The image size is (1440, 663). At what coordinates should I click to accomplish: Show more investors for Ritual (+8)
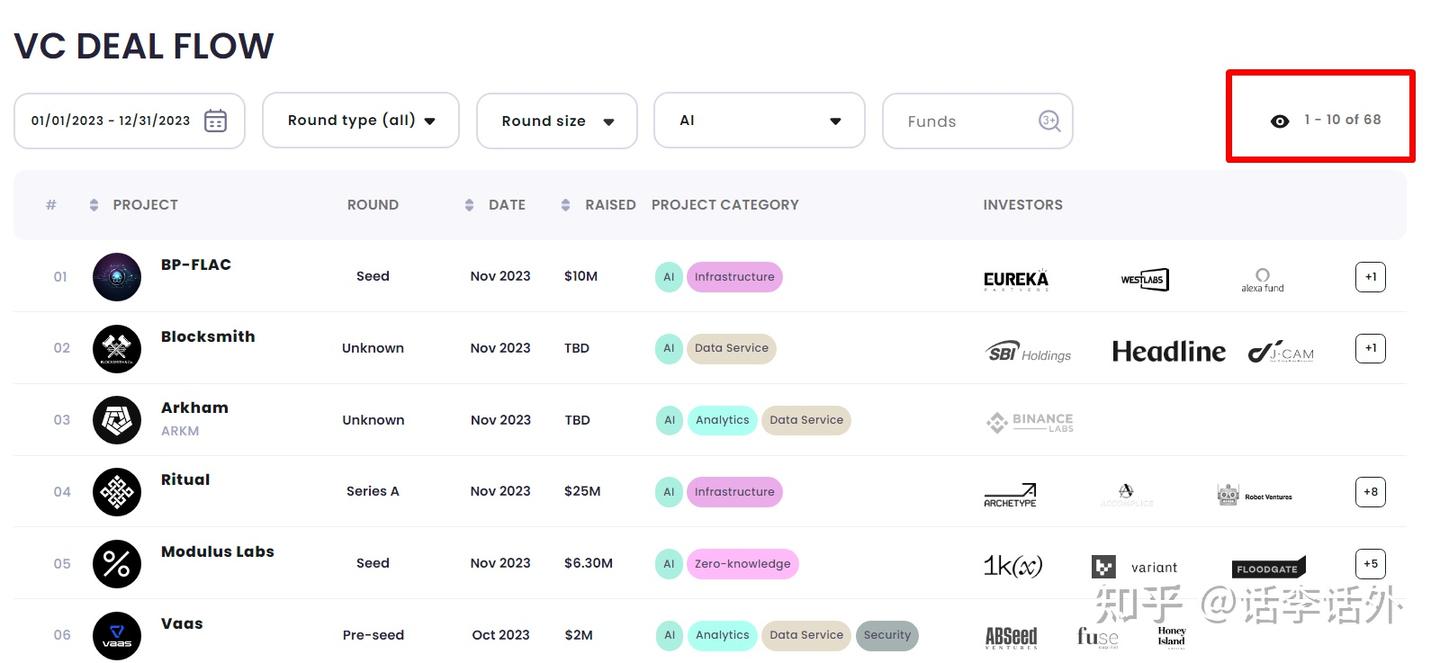tap(1370, 492)
